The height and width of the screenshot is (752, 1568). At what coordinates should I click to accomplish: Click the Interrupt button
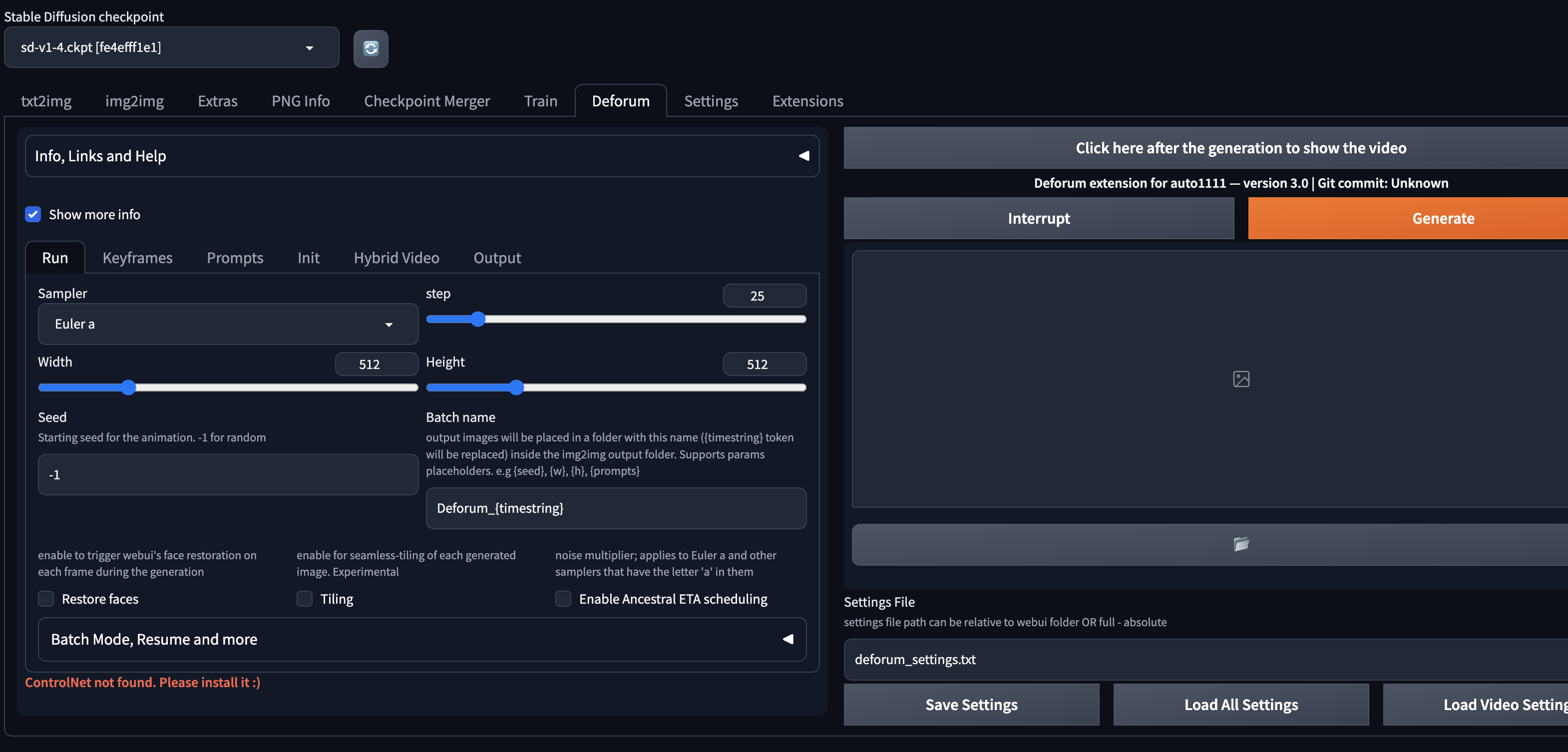(1039, 218)
